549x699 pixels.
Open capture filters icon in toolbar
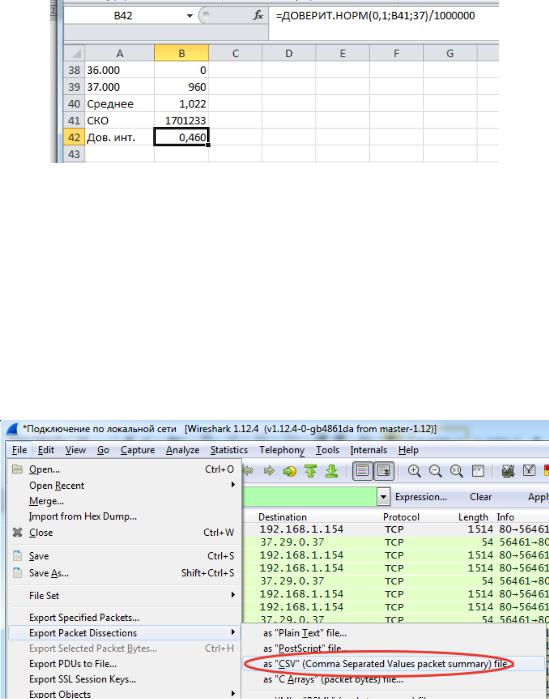(x=508, y=471)
